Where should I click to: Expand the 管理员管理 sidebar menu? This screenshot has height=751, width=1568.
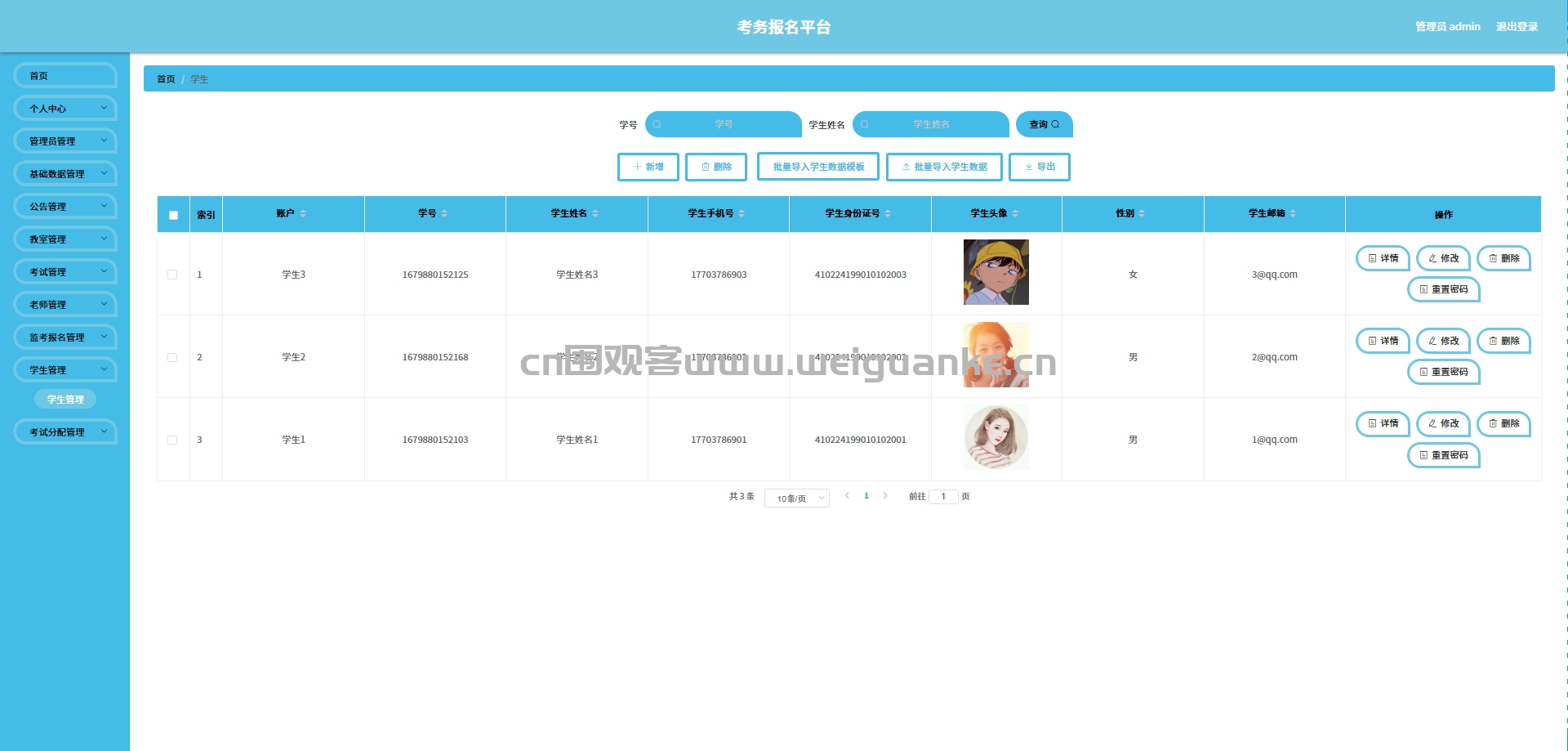click(x=65, y=141)
